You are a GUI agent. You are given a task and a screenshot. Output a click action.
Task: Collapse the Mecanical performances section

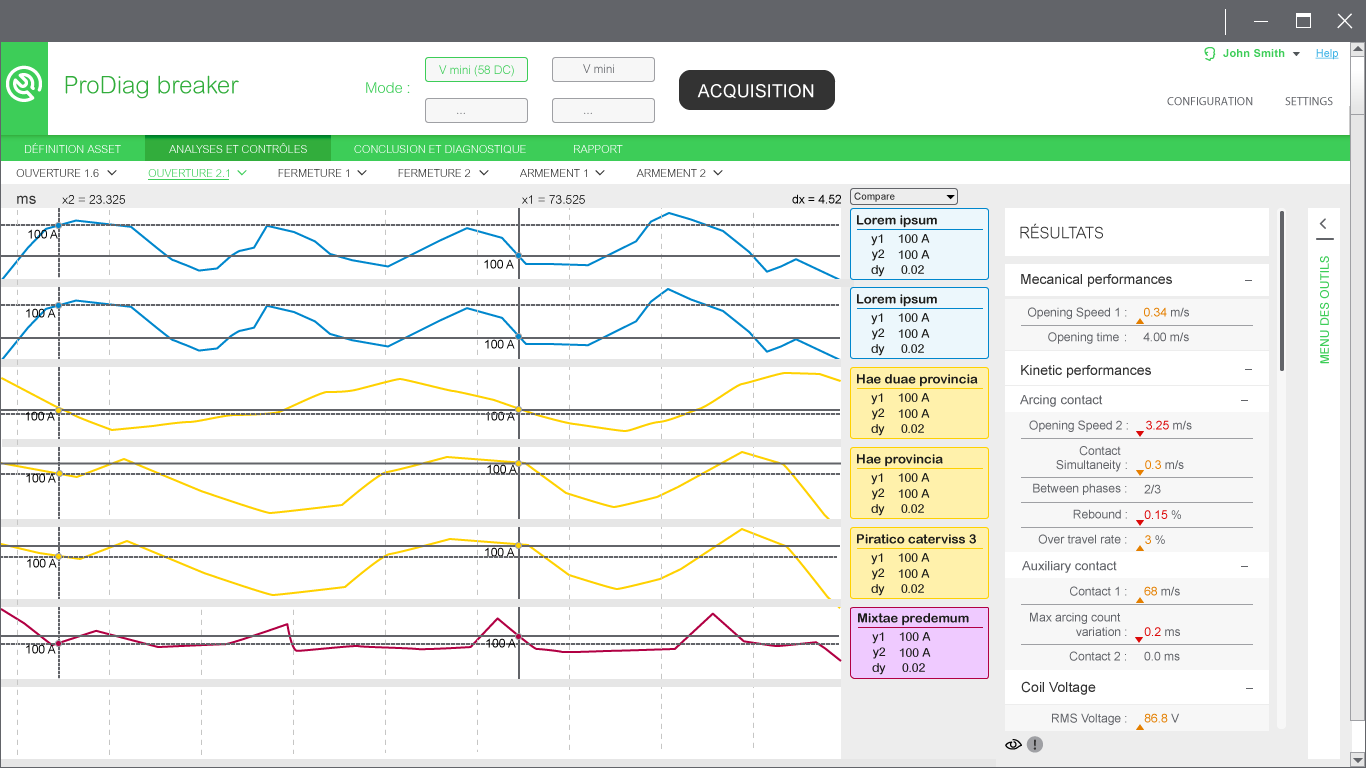point(1248,280)
